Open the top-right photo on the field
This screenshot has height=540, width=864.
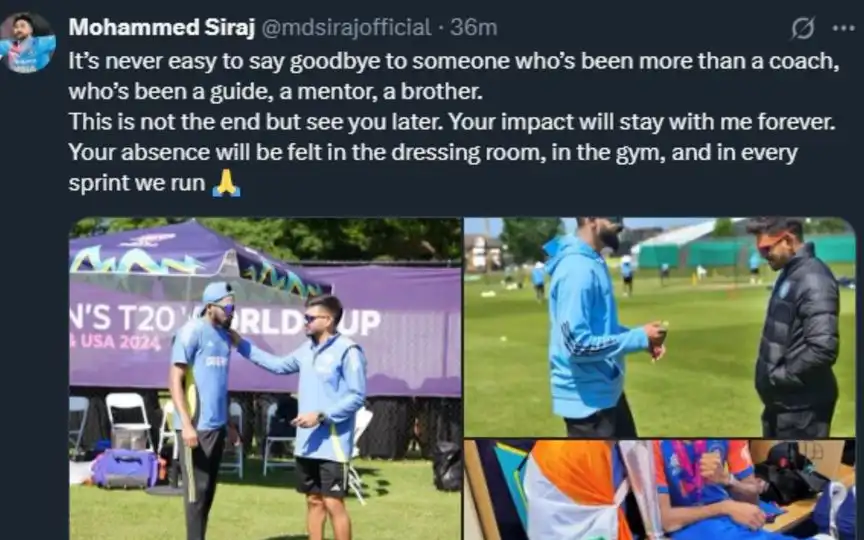coord(660,327)
